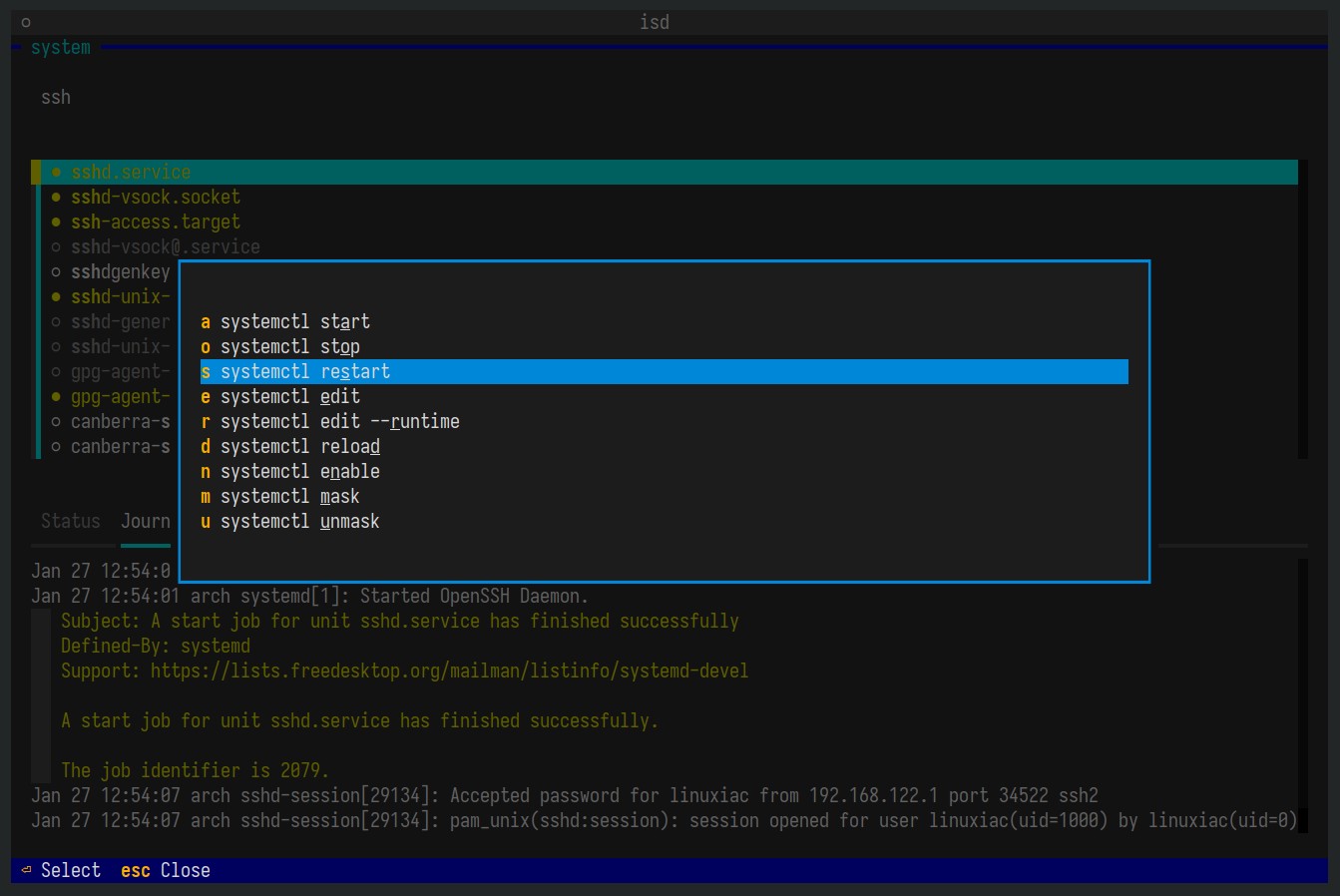1340x896 pixels.
Task: Select sshd-vsock@.service unit
Action: coord(669,246)
